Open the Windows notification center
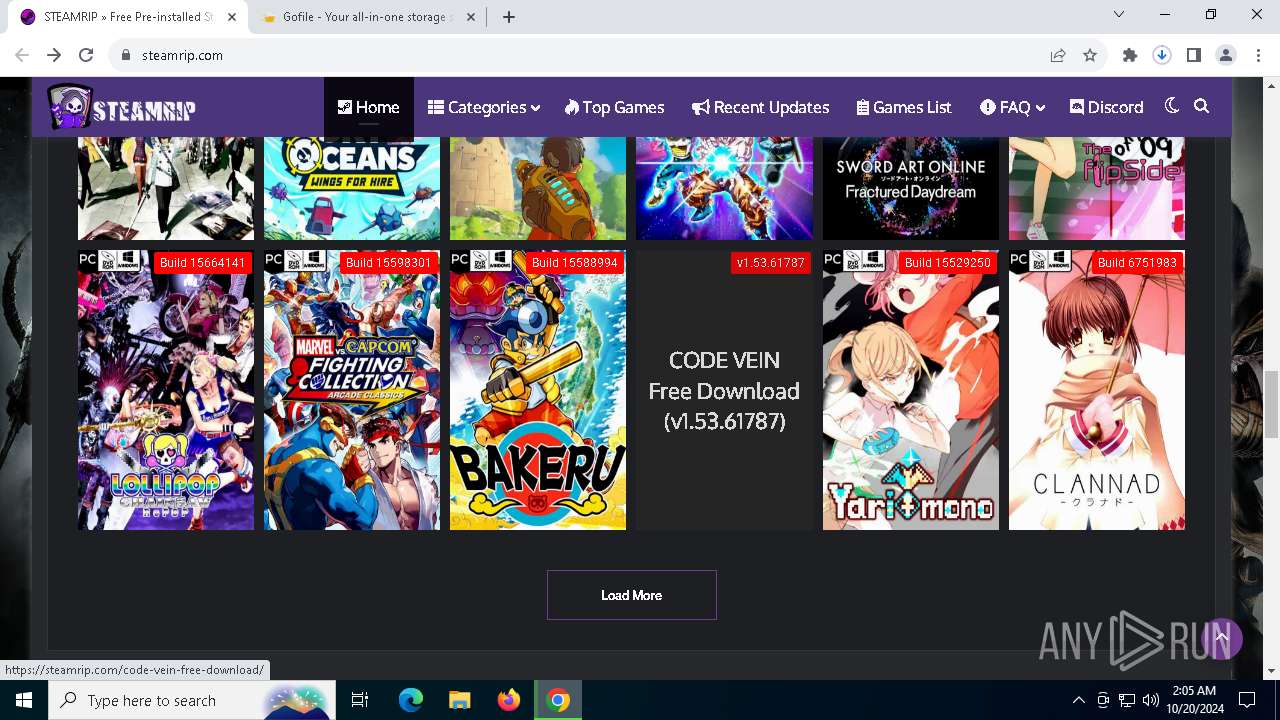 pyautogui.click(x=1247, y=700)
